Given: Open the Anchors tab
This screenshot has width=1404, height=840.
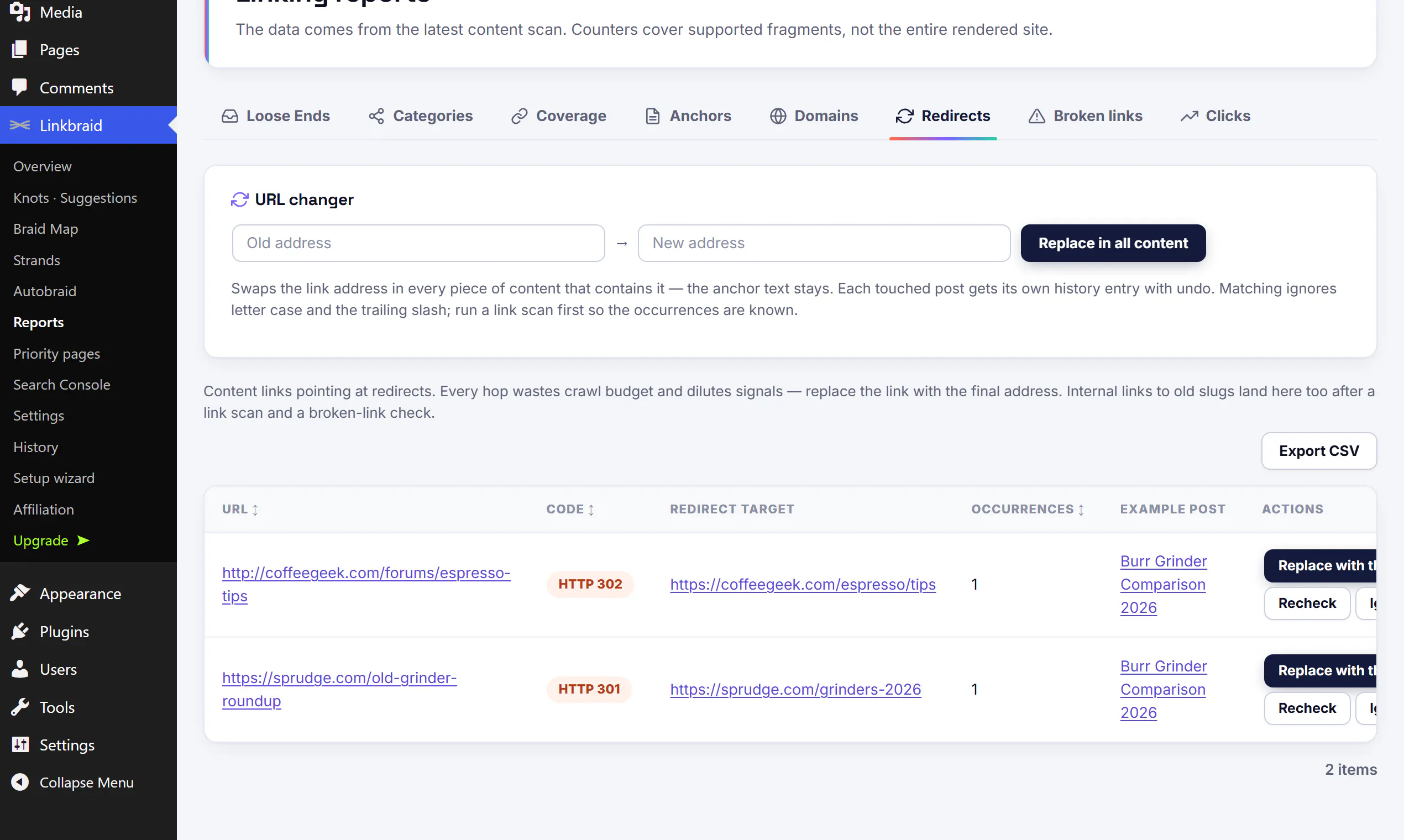Looking at the screenshot, I should 688,116.
